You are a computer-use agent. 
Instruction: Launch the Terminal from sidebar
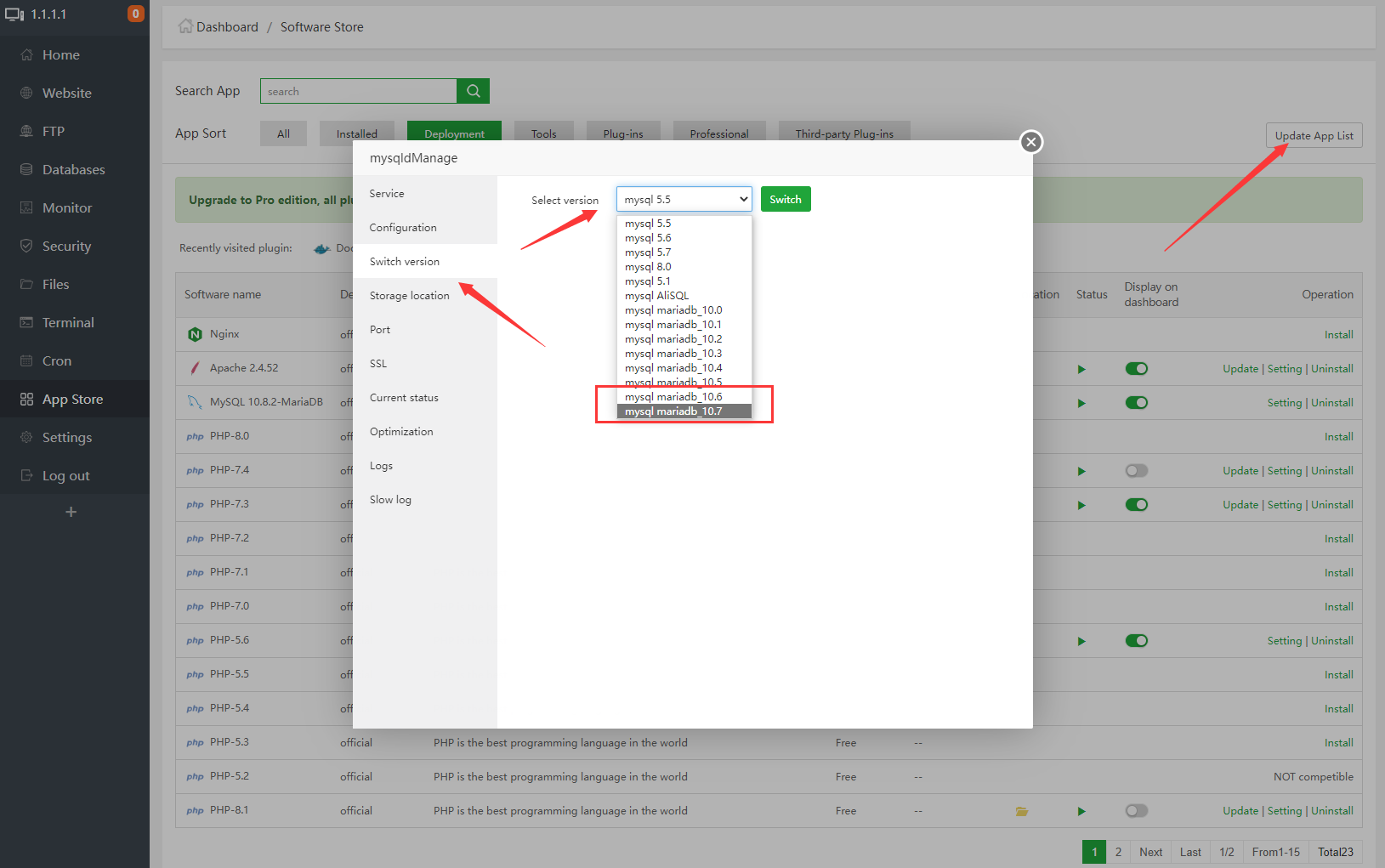[x=68, y=323]
